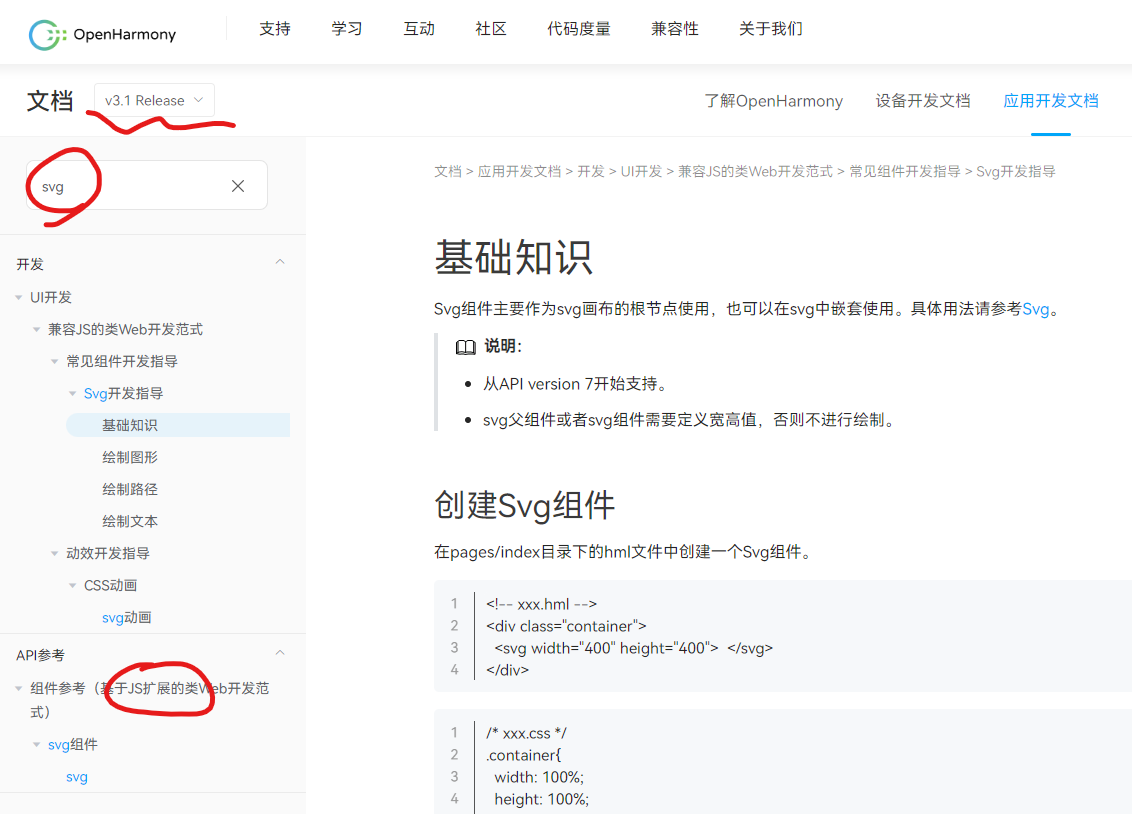
Task: Click the 说明 book icon
Action: pos(466,347)
